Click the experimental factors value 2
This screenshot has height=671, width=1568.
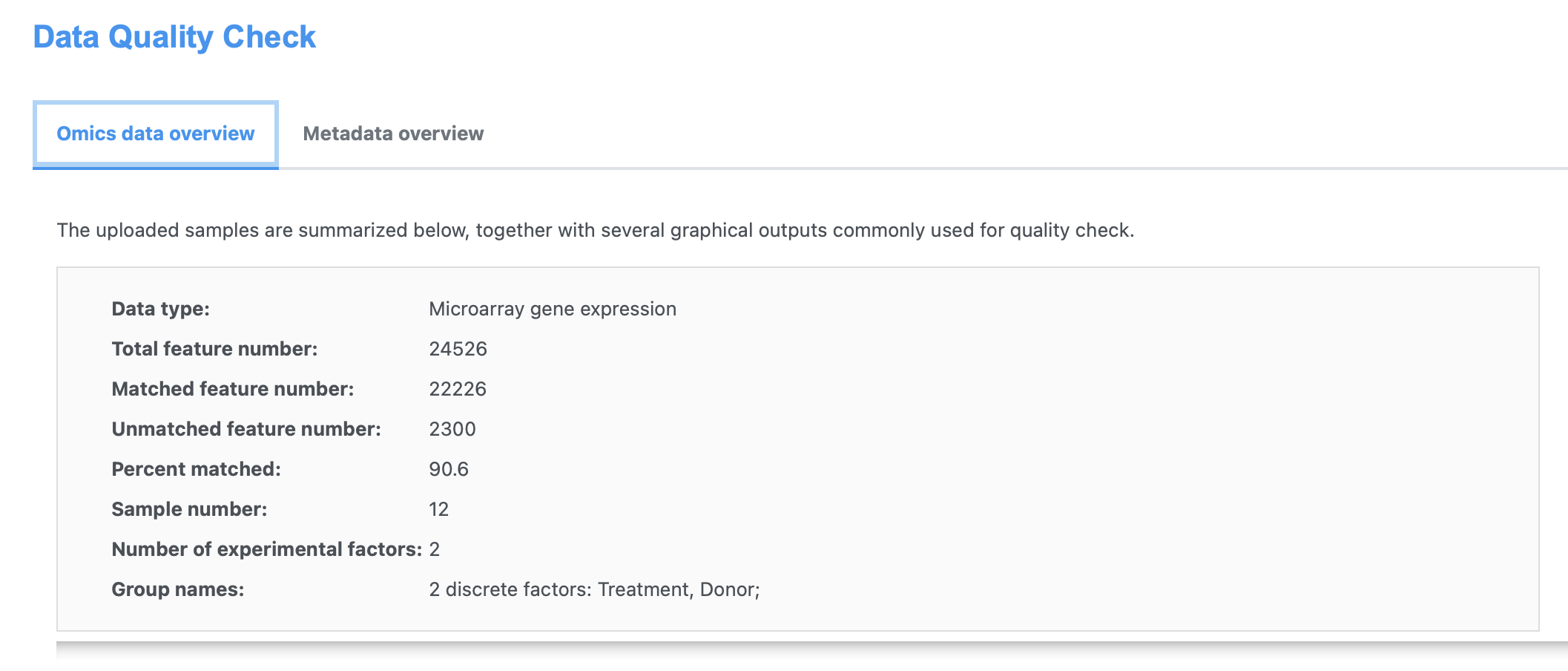(435, 549)
